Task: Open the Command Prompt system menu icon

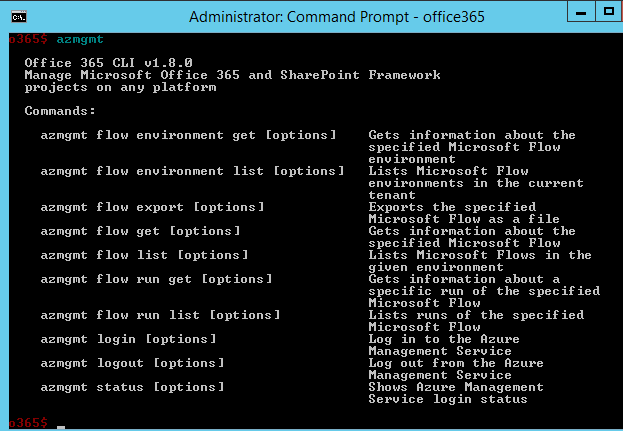Action: click(x=17, y=16)
